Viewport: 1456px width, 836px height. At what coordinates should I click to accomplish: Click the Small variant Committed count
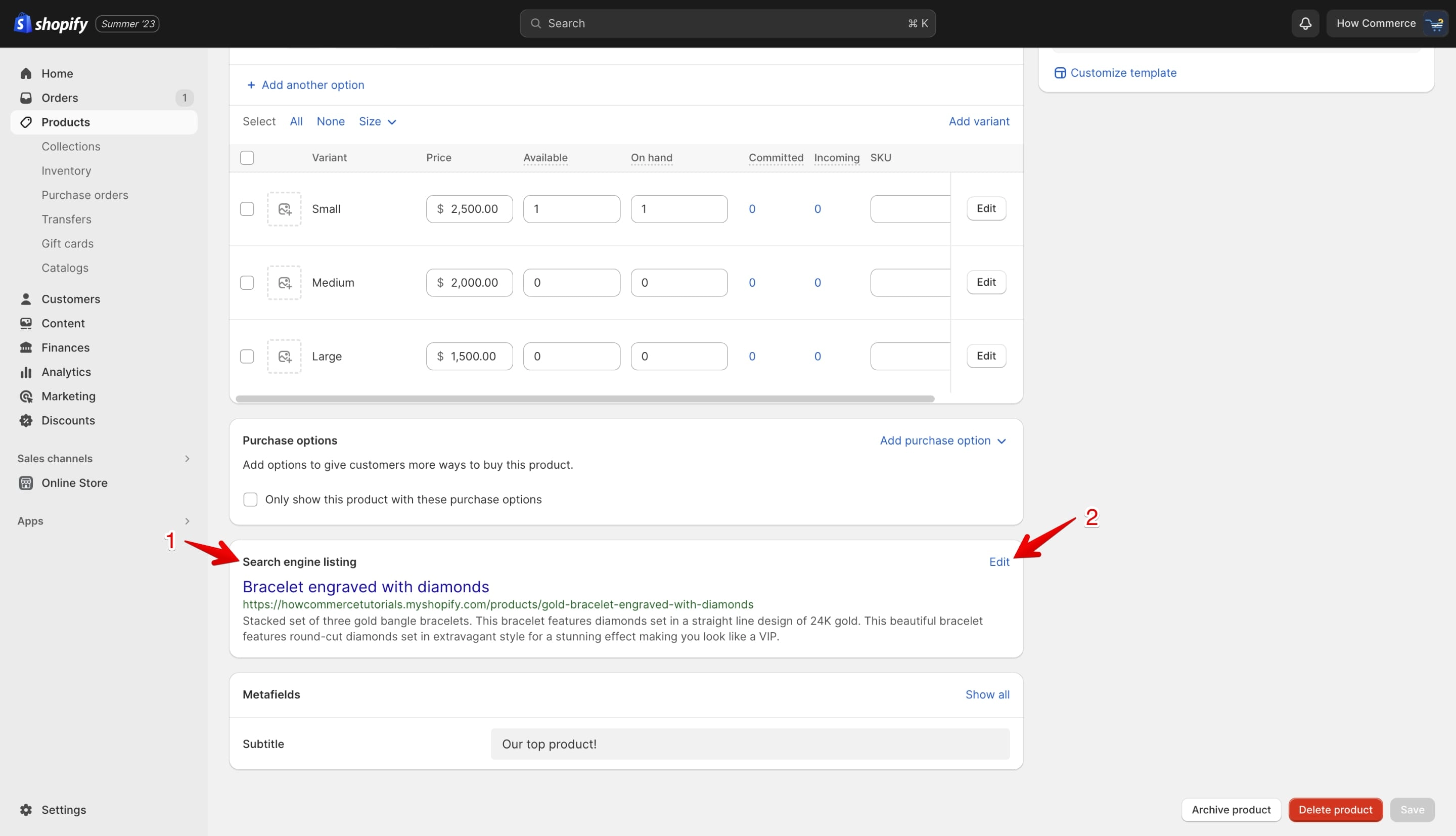point(752,209)
